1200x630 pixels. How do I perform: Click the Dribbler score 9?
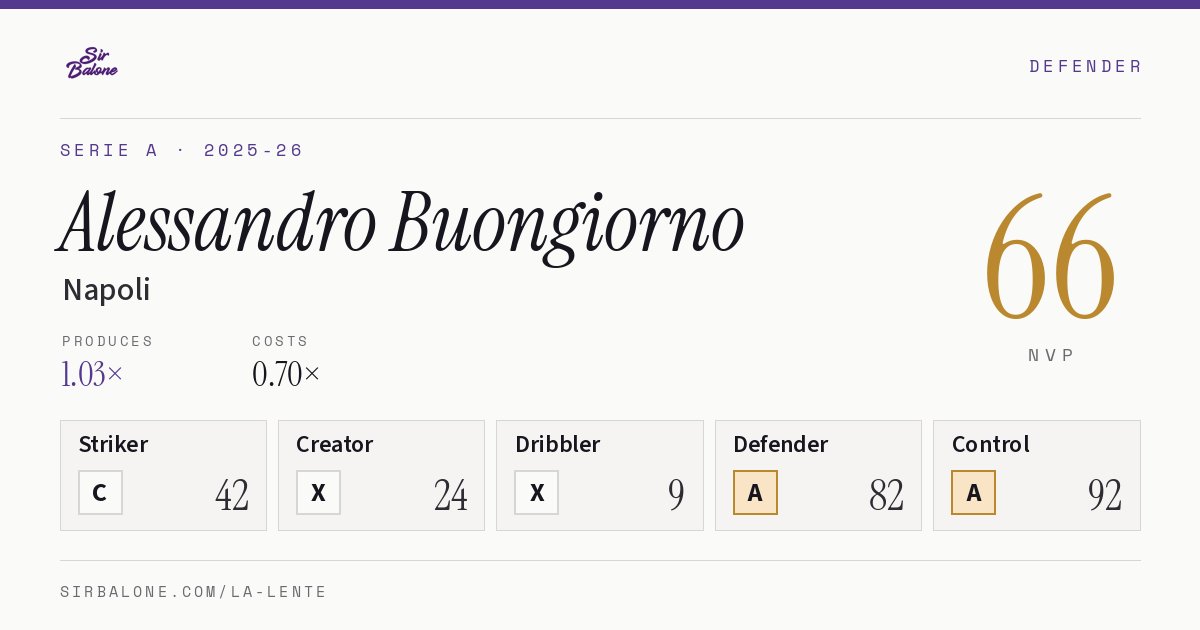tap(676, 495)
